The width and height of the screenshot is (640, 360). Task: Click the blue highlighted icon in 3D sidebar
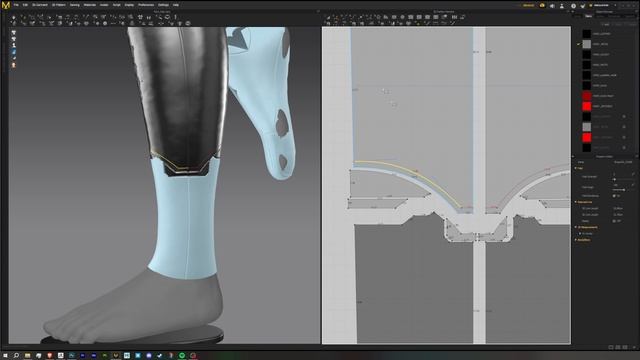[x=13, y=52]
